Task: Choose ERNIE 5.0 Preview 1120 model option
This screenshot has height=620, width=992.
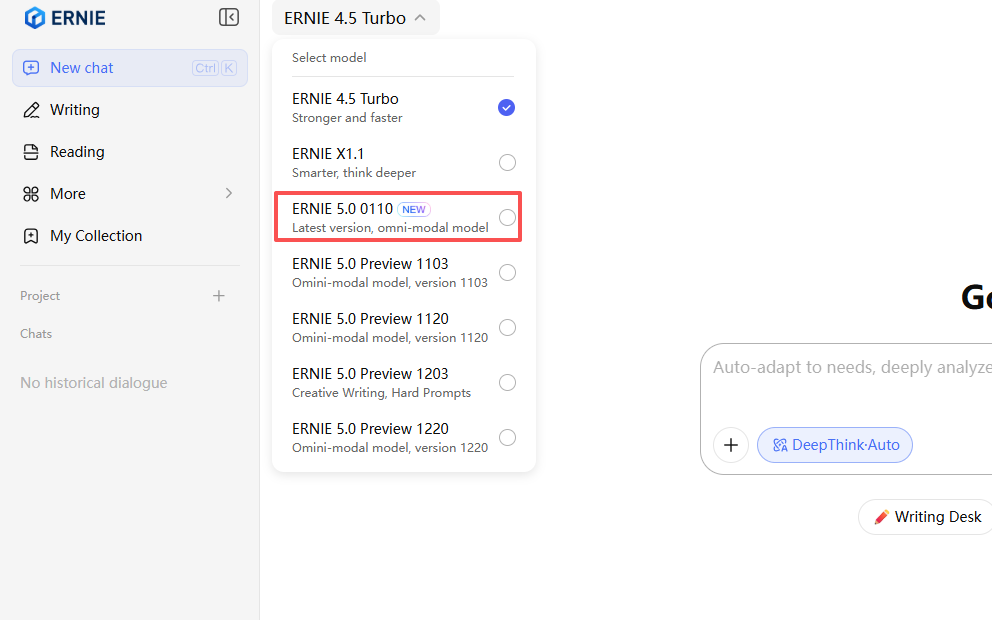Action: pyautogui.click(x=390, y=327)
